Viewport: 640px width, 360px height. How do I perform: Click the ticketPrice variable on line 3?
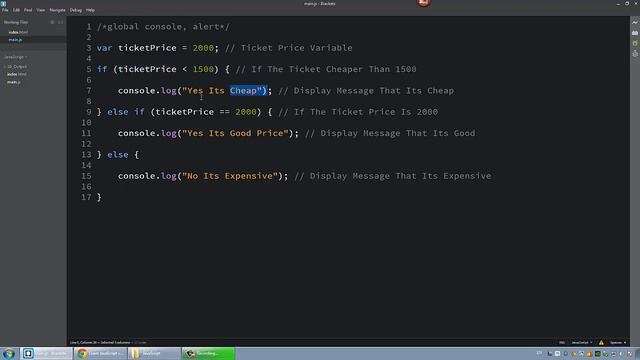tap(147, 48)
